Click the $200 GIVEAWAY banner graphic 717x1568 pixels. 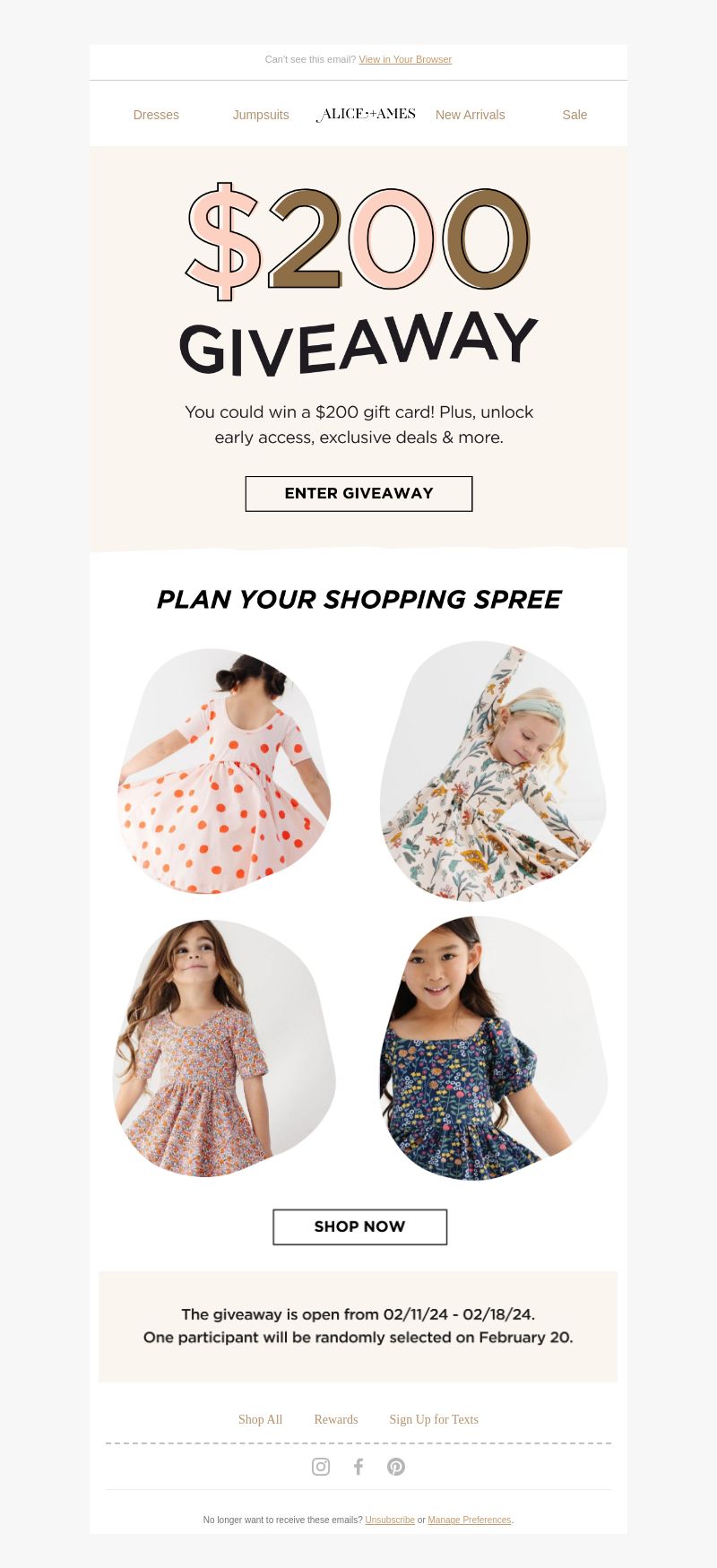[358, 280]
